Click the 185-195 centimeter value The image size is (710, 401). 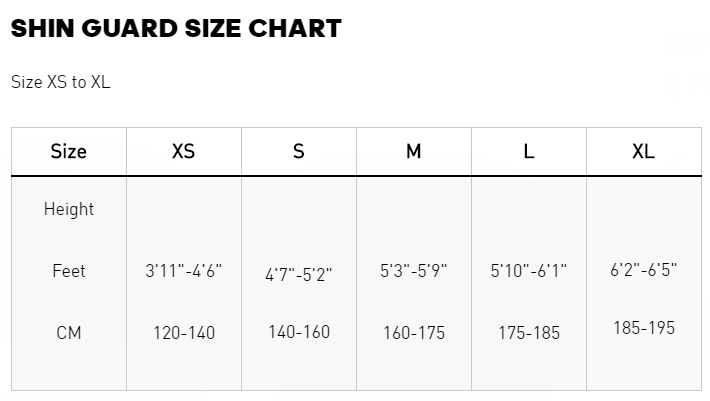click(644, 328)
